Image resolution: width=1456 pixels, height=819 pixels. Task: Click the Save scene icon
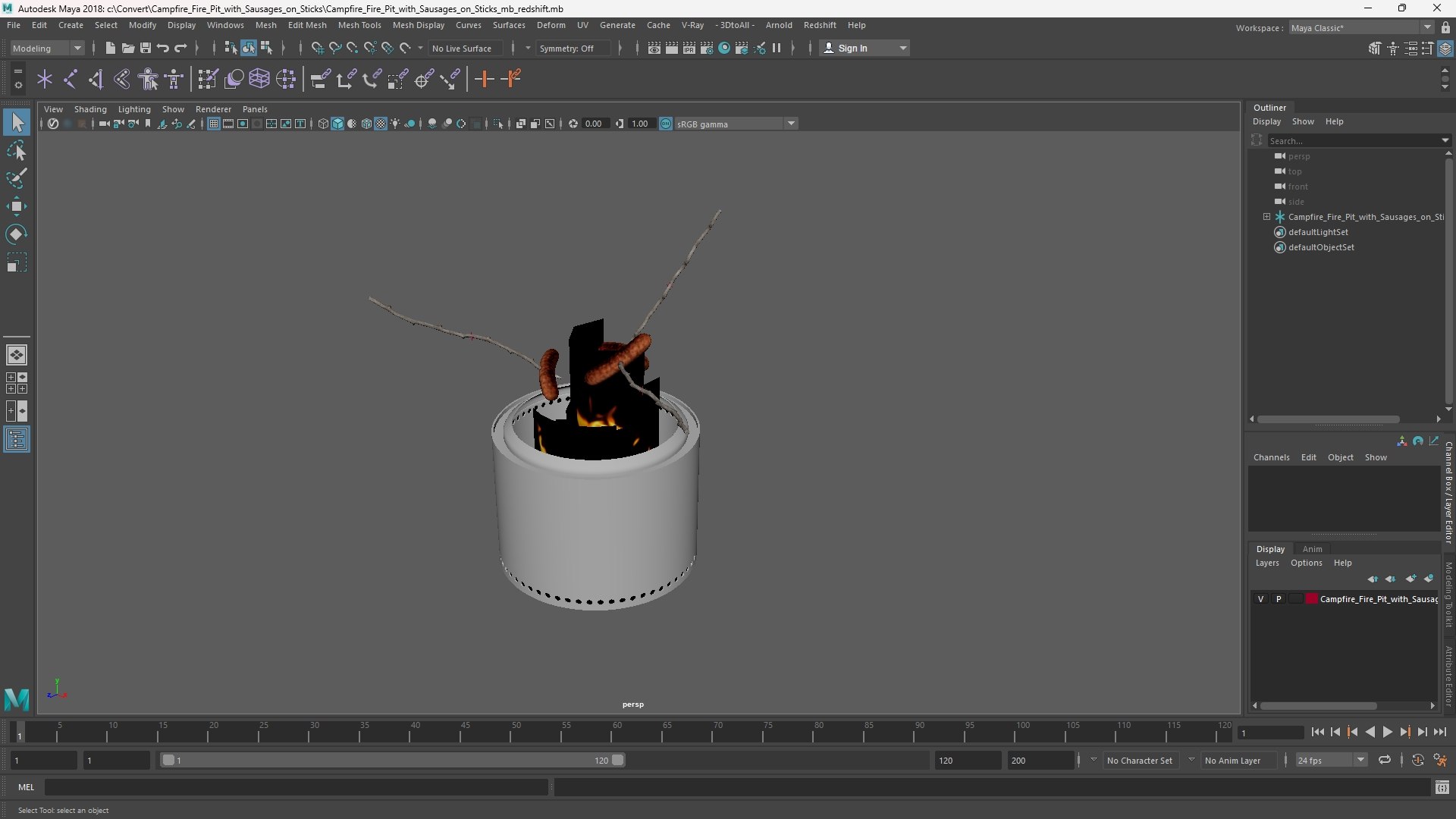(x=146, y=48)
